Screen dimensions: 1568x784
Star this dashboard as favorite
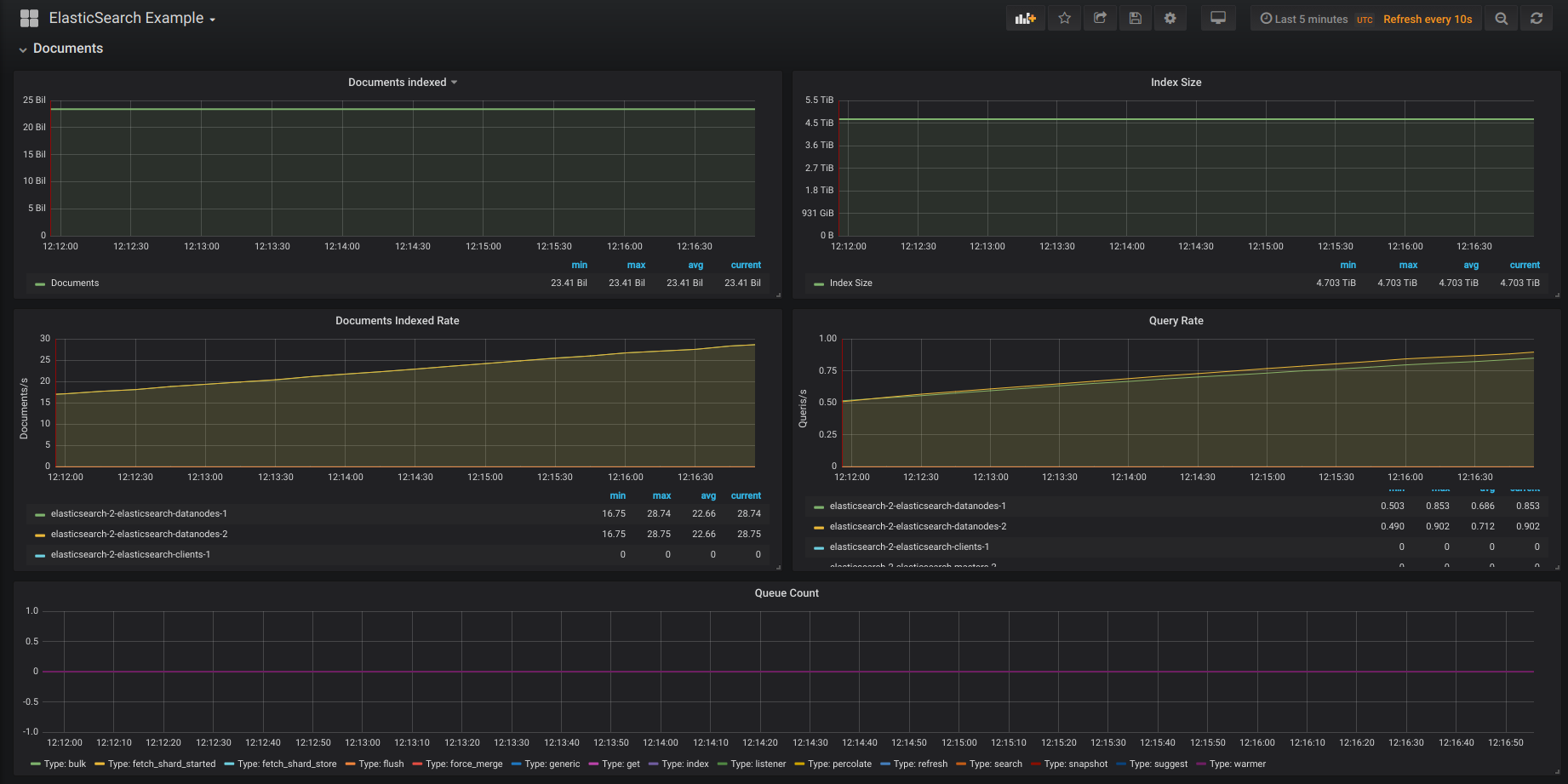[x=1064, y=19]
